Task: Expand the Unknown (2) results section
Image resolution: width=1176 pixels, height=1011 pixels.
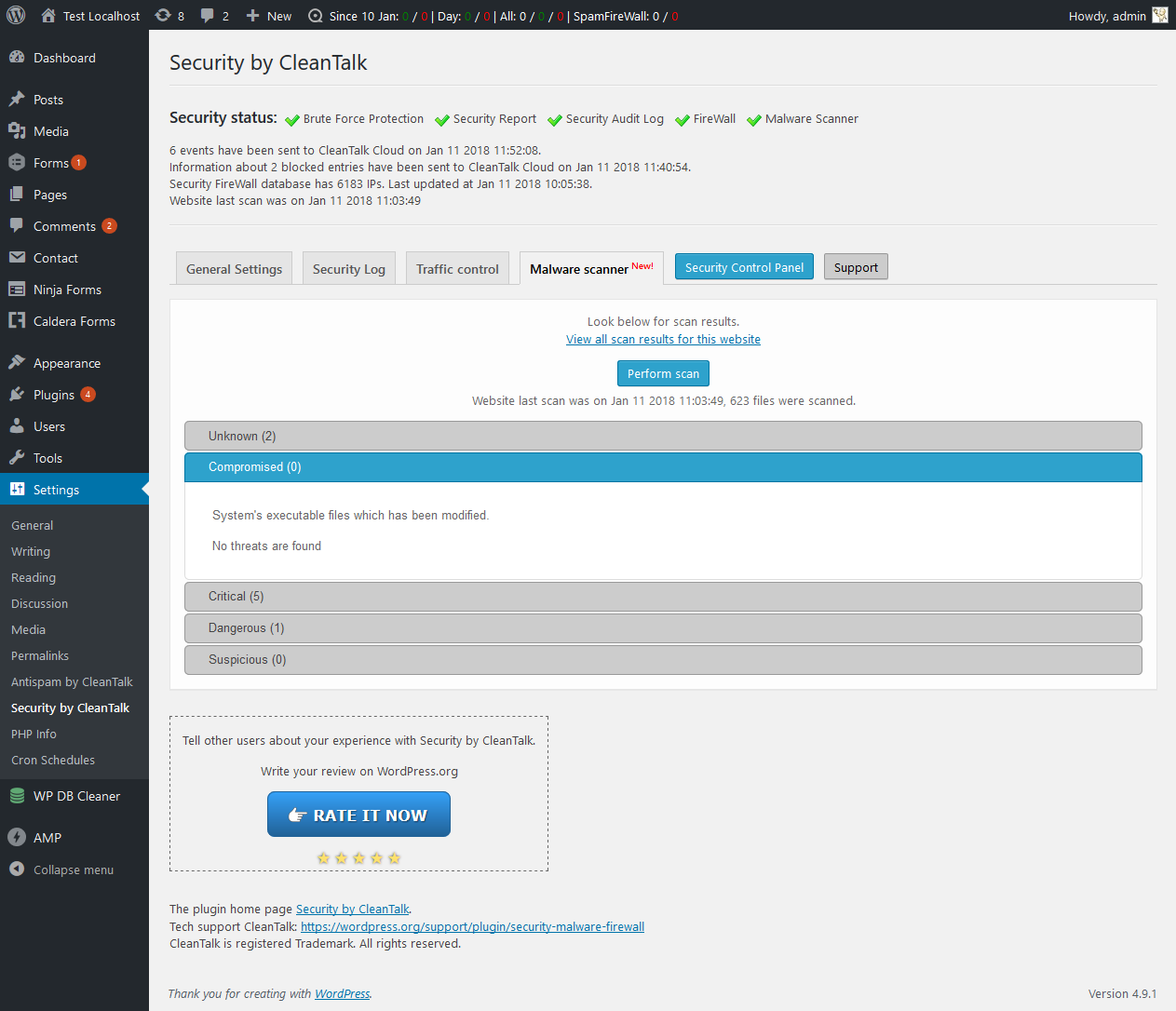Action: tap(663, 436)
